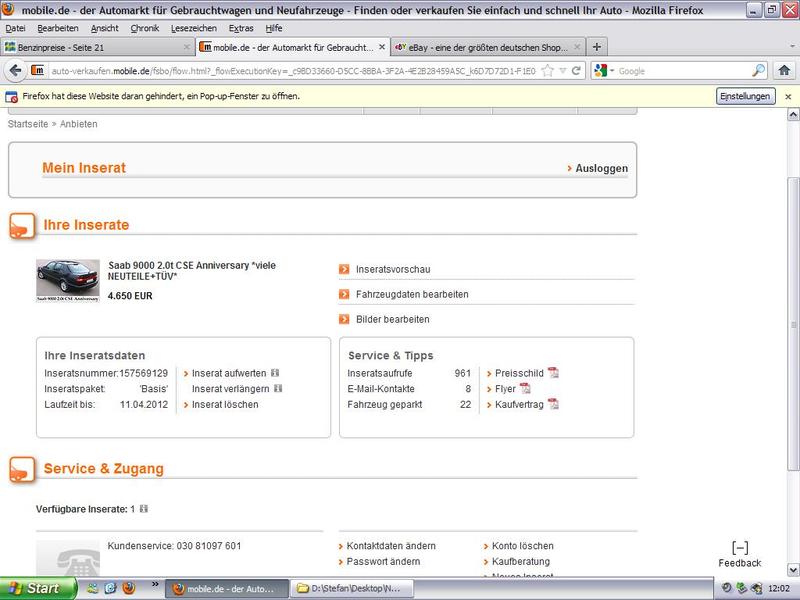This screenshot has width=800, height=600.
Task: Expand hidden quick launch icons chevron
Action: (155, 584)
